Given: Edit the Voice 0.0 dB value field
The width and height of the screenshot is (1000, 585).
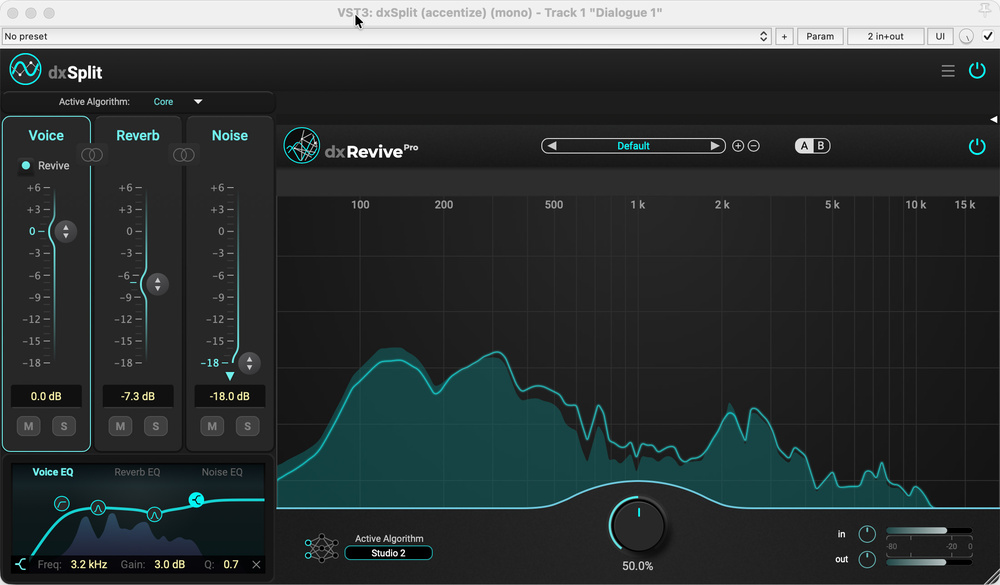Looking at the screenshot, I should tap(46, 396).
